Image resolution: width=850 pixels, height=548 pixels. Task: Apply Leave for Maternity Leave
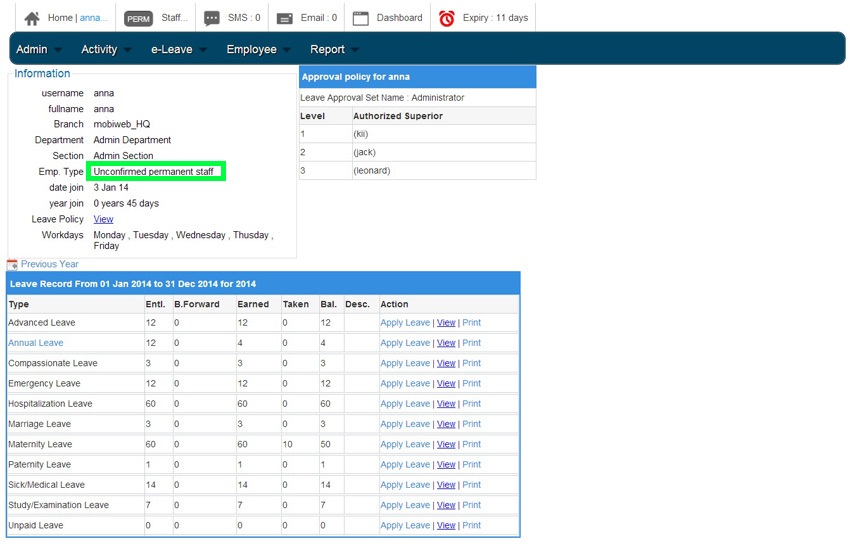pyautogui.click(x=405, y=444)
